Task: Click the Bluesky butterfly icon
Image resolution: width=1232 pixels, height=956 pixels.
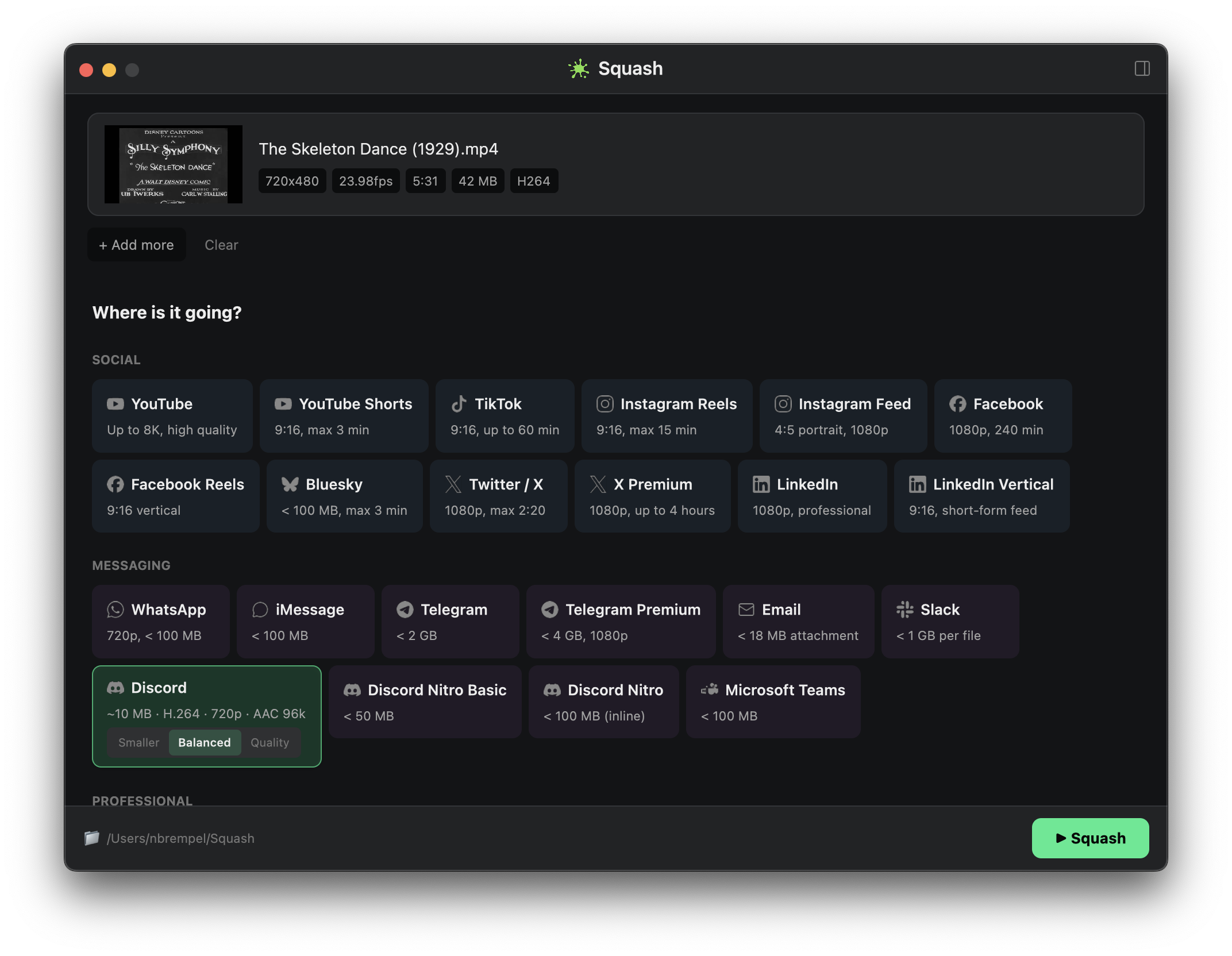Action: [290, 484]
